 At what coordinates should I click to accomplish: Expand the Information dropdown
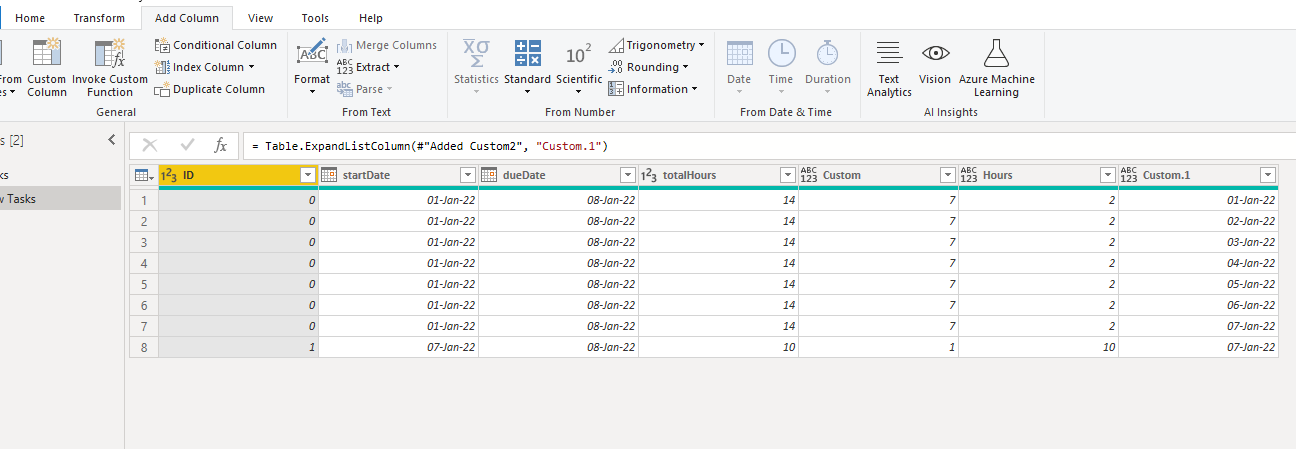[653, 89]
